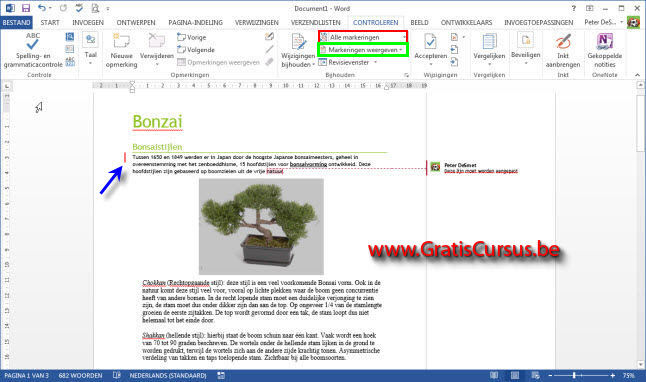Viewport: 646px width, 382px height.
Task: Toggle Wijzigingen bijhouden tracking
Action: coord(298,50)
